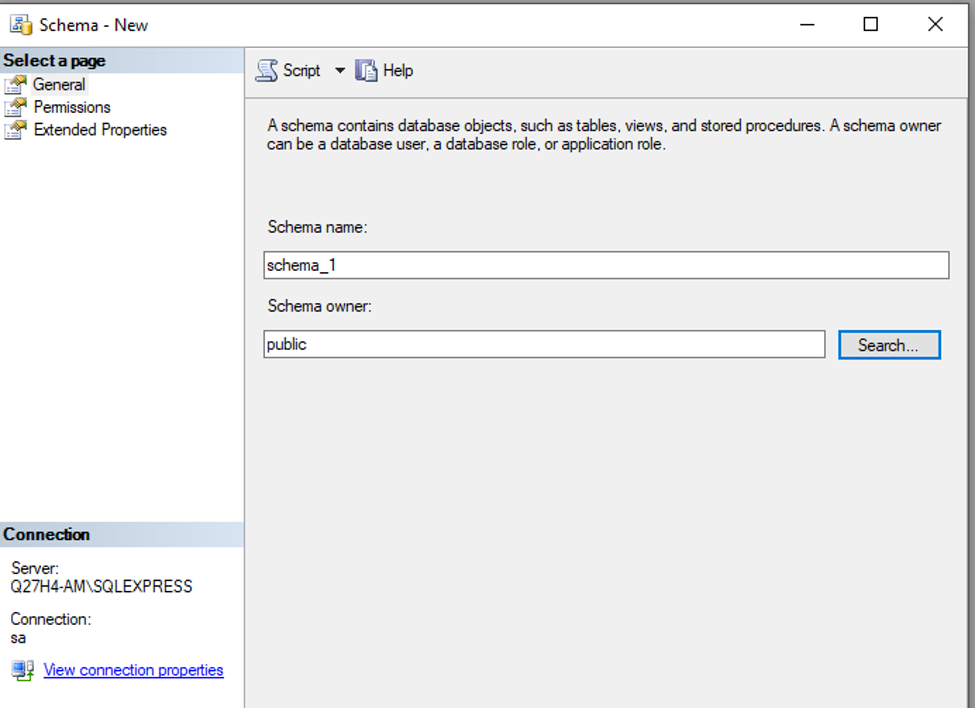Click the General page icon
The image size is (975, 708).
point(15,85)
